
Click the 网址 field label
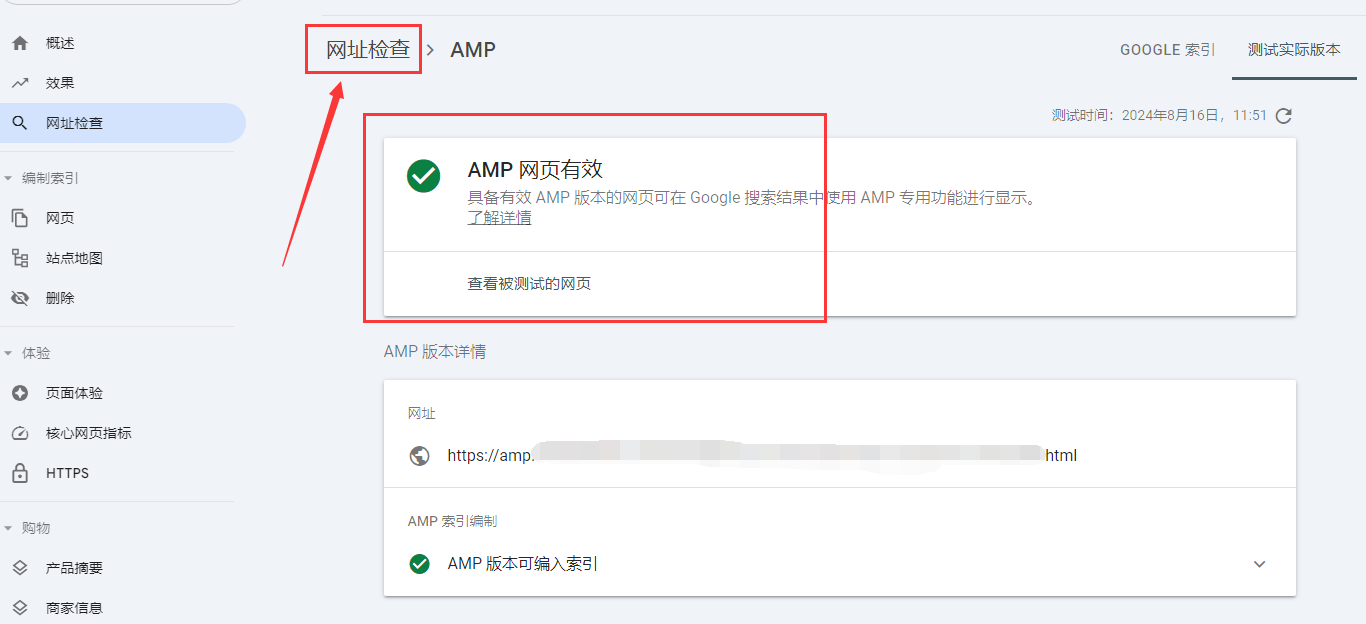pyautogui.click(x=422, y=414)
